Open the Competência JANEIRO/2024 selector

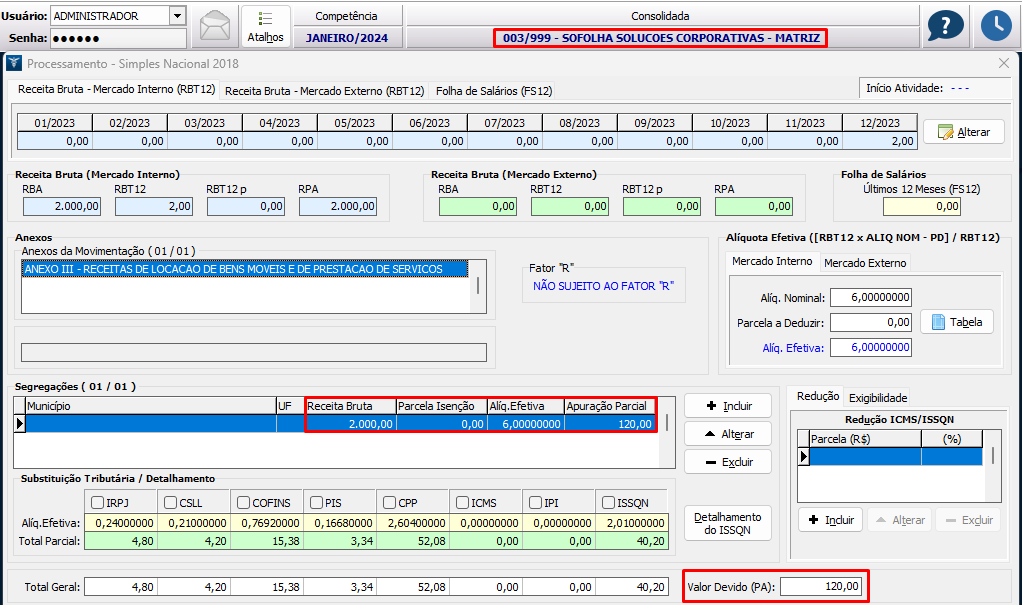346,38
